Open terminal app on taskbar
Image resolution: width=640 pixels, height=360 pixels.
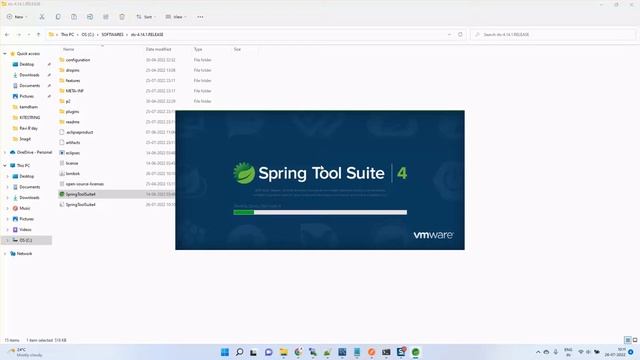(x=386, y=352)
